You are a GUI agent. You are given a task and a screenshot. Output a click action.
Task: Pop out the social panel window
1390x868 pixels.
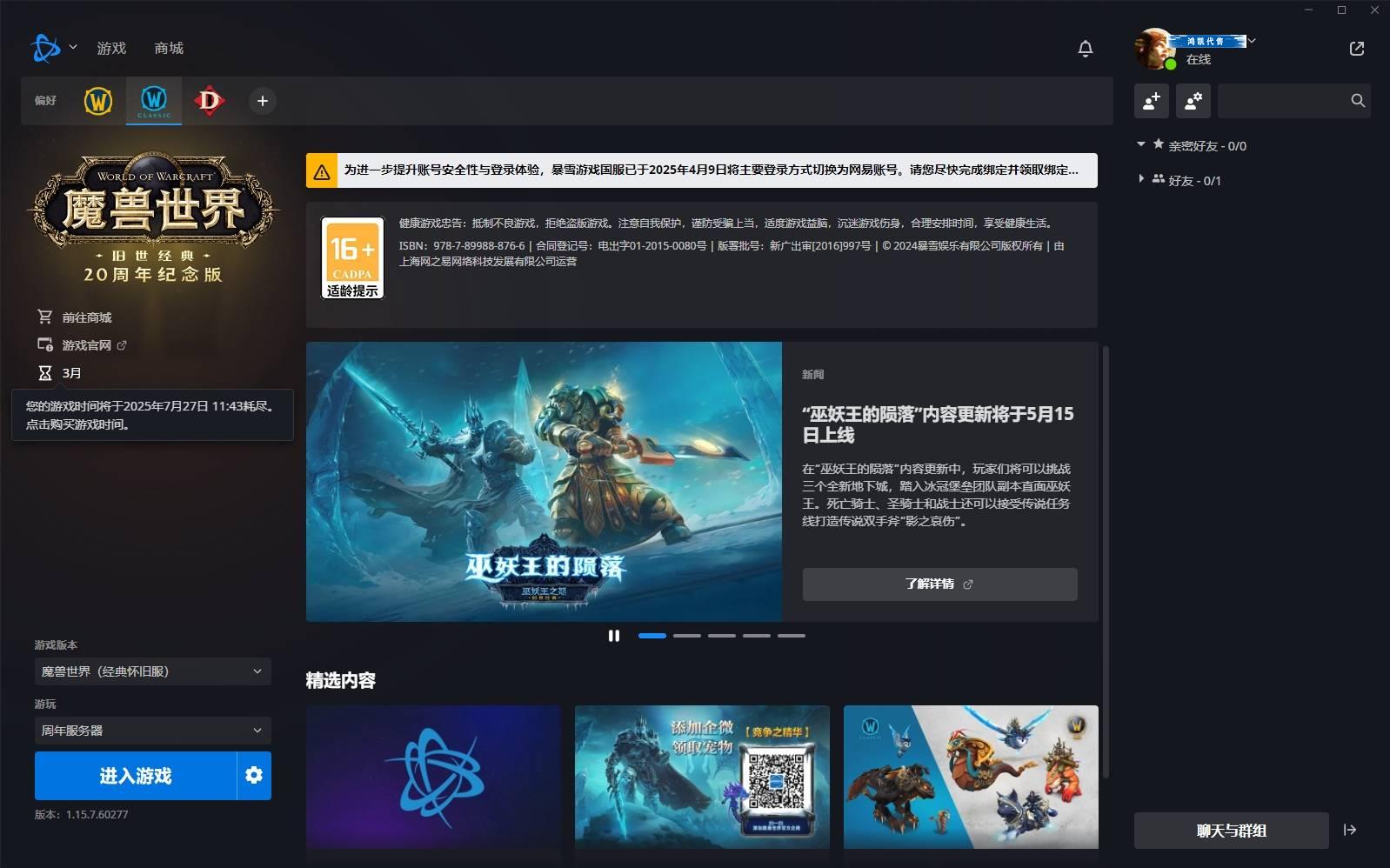[1356, 49]
